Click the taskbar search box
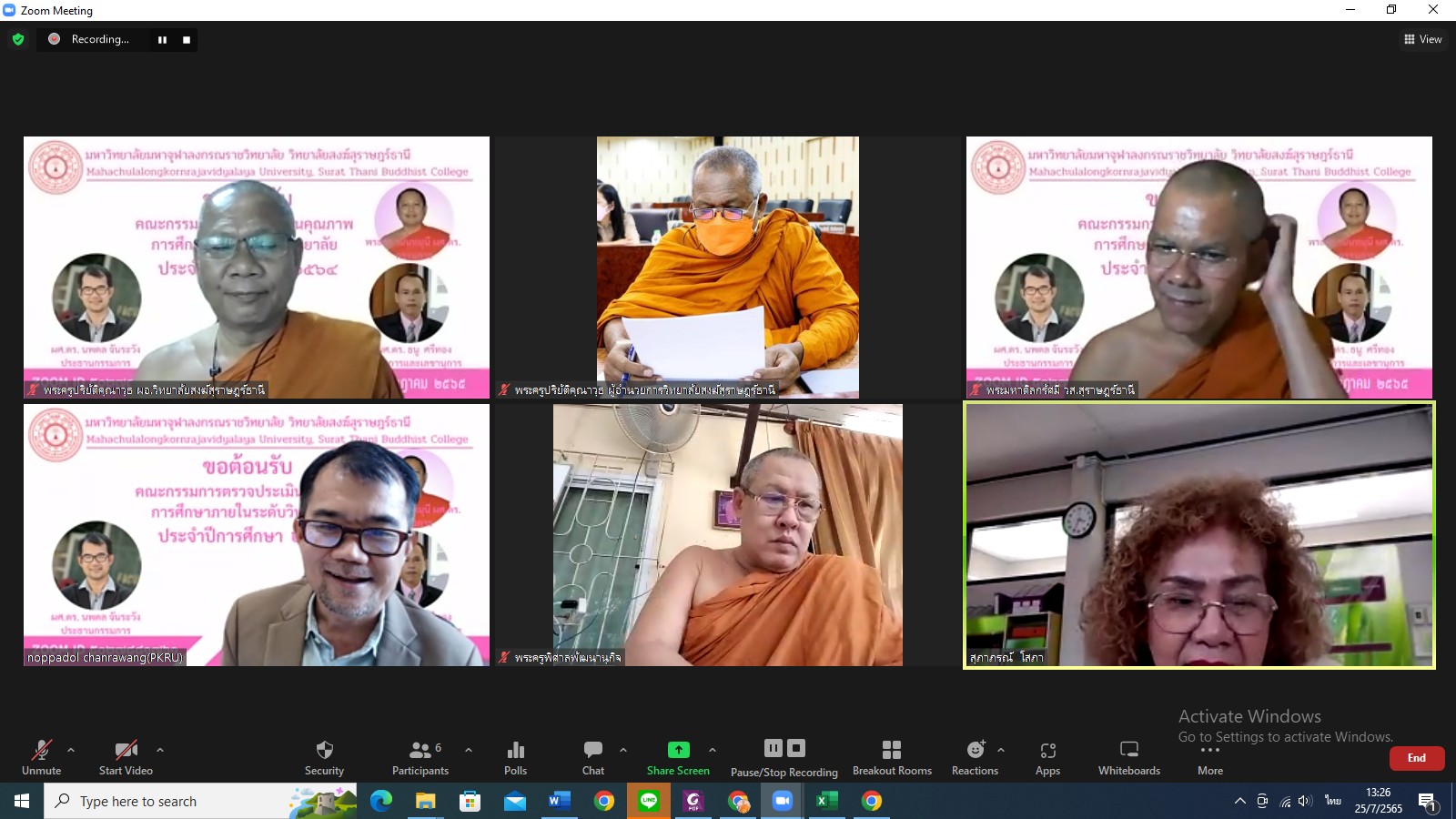 tap(200, 801)
